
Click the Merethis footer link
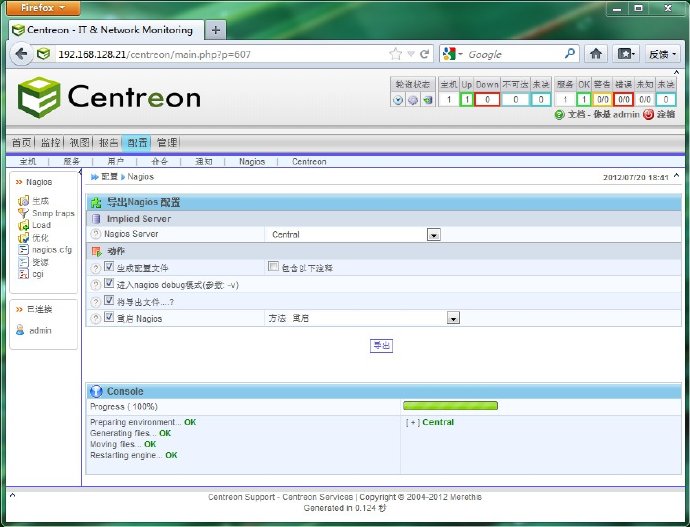pos(466,497)
